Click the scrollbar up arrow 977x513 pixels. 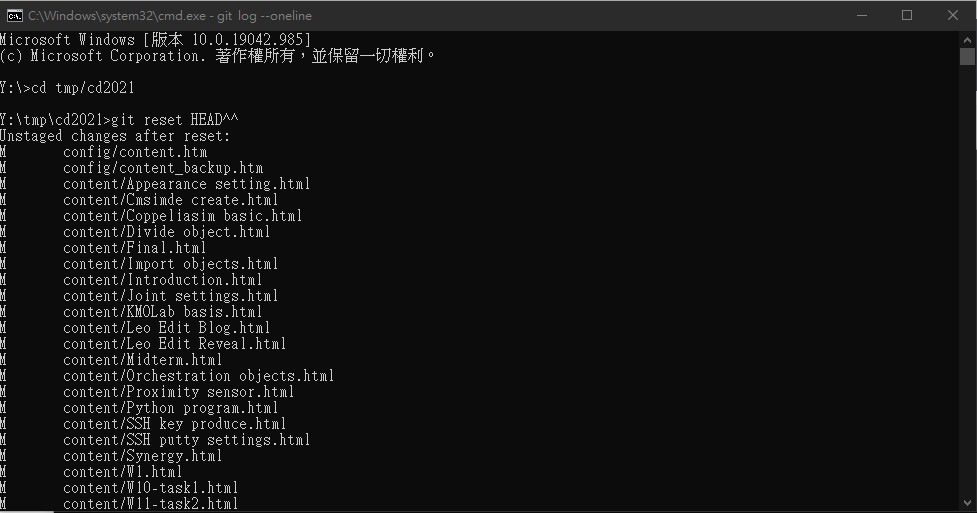coord(967,39)
